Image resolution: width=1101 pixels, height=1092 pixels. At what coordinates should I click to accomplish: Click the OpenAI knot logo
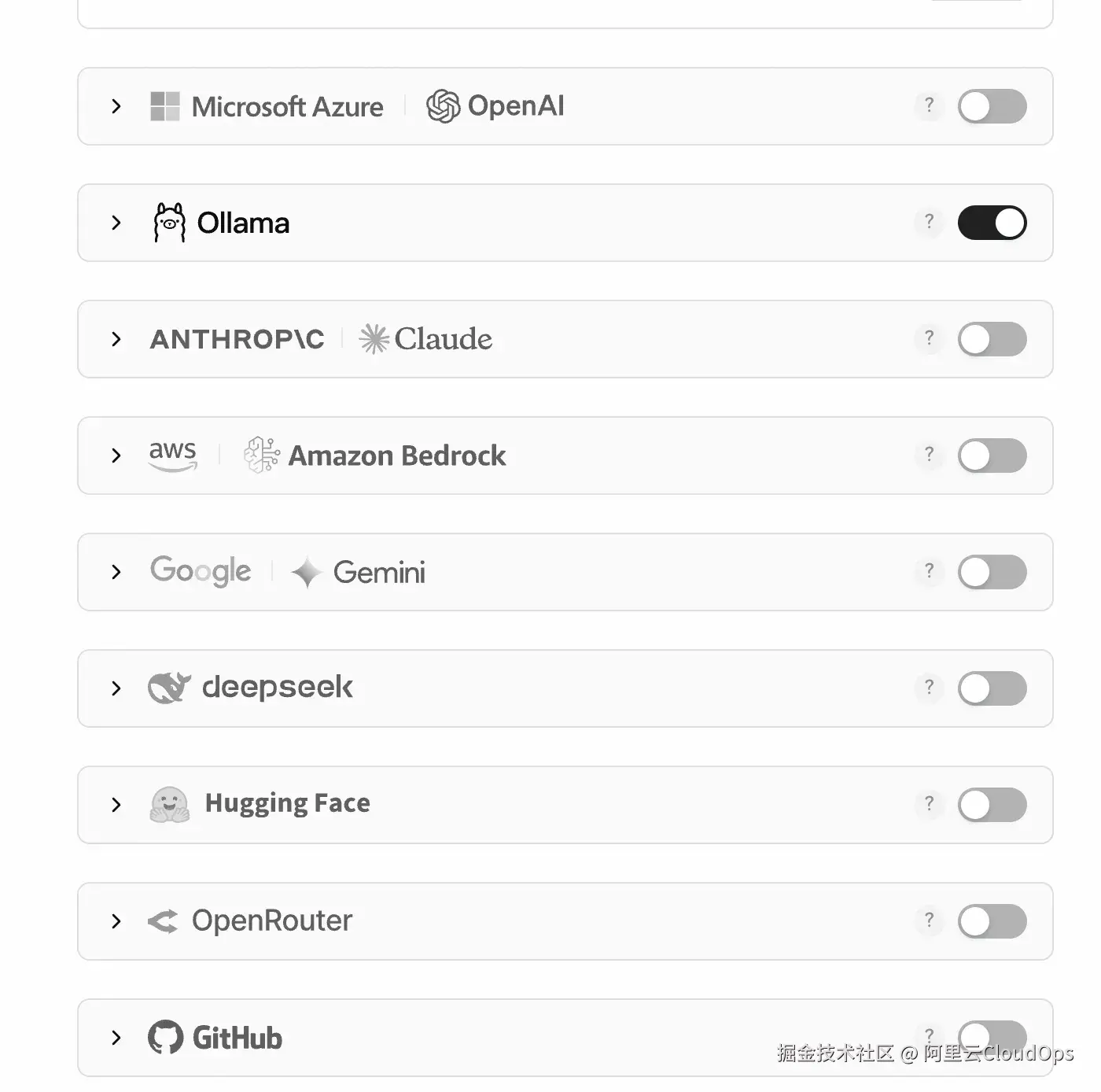[443, 106]
